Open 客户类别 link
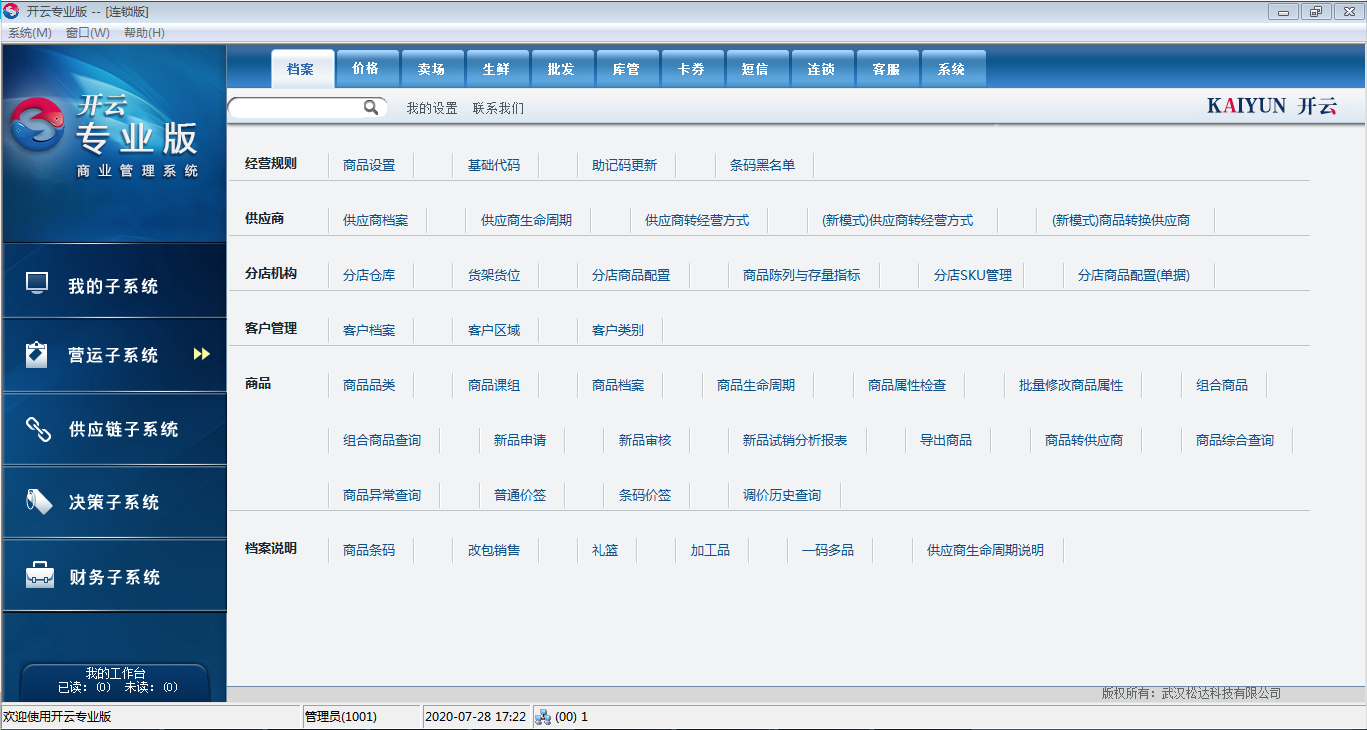This screenshot has height=730, width=1367. [x=618, y=330]
